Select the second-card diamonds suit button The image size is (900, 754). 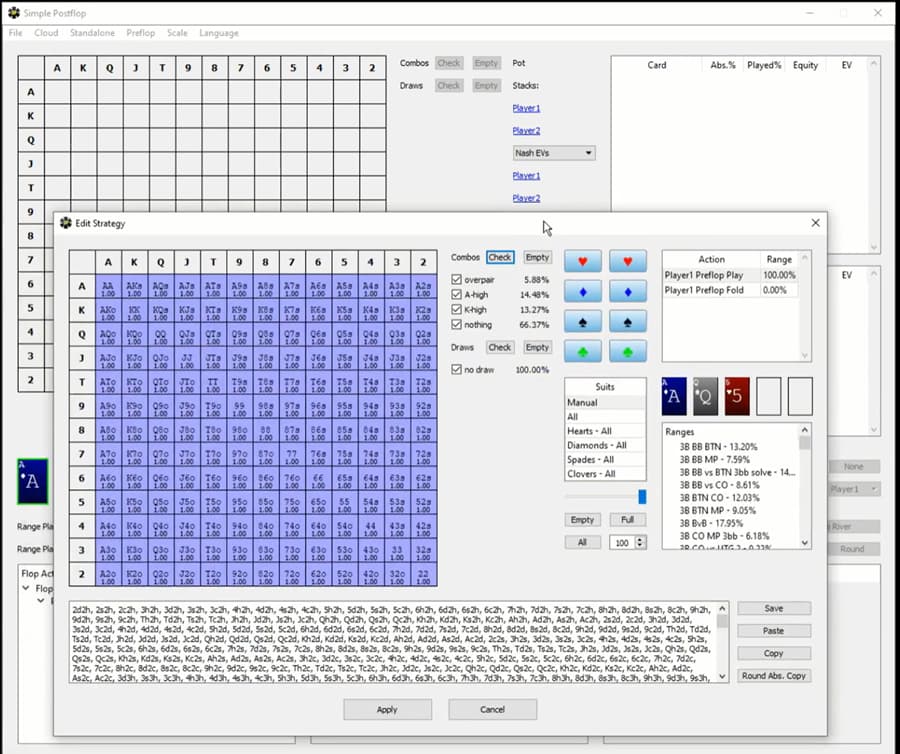coord(627,292)
